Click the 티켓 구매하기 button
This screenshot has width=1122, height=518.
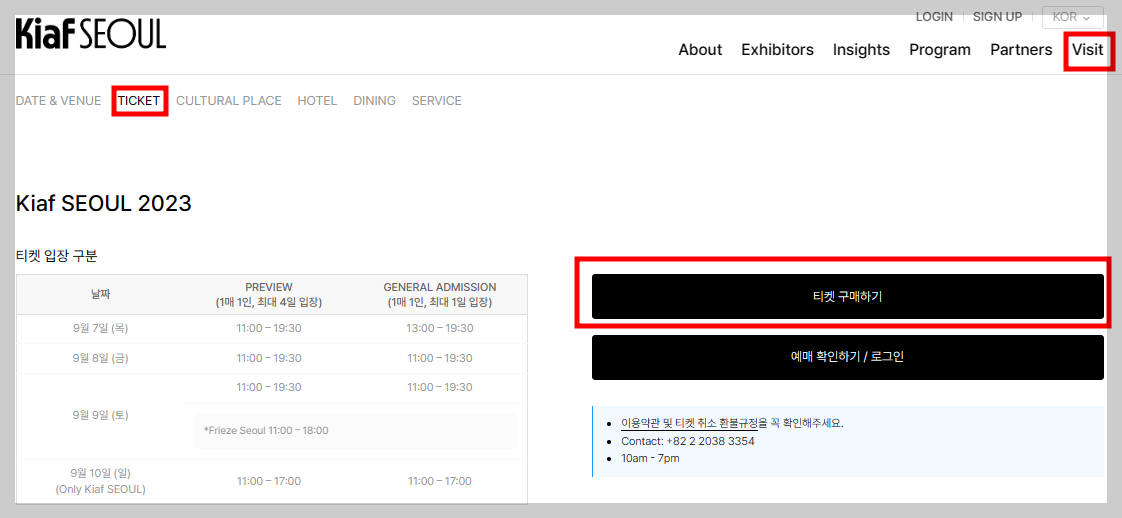point(847,296)
